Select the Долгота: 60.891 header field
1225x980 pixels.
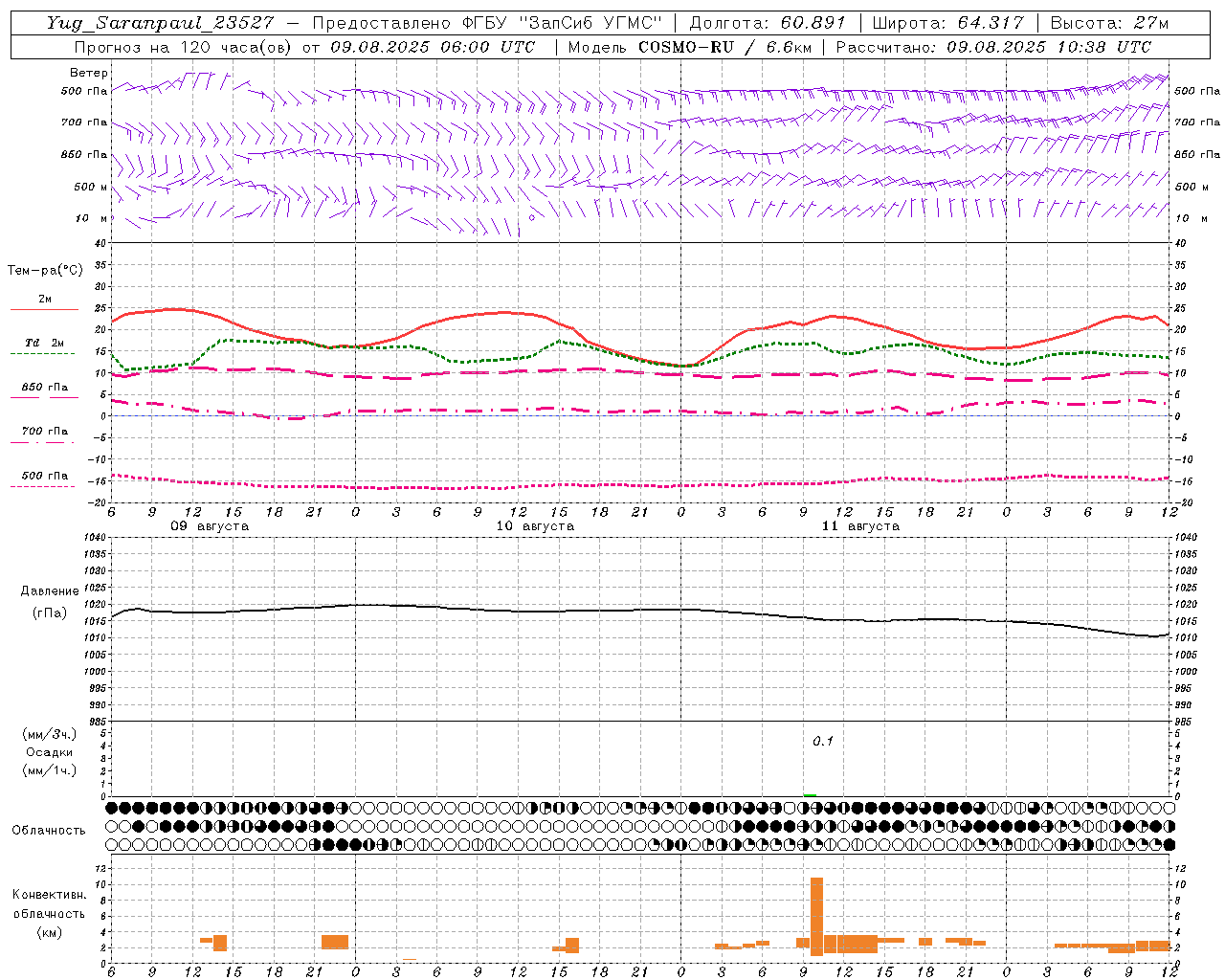point(767,23)
